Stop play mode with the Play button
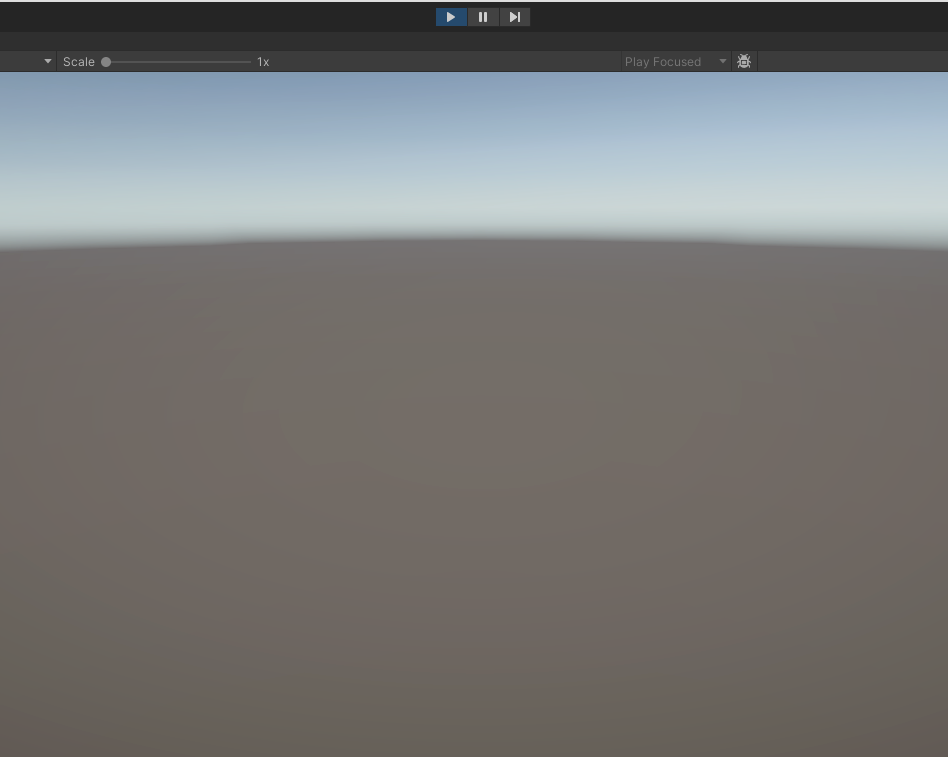The width and height of the screenshot is (948, 757). coord(450,16)
